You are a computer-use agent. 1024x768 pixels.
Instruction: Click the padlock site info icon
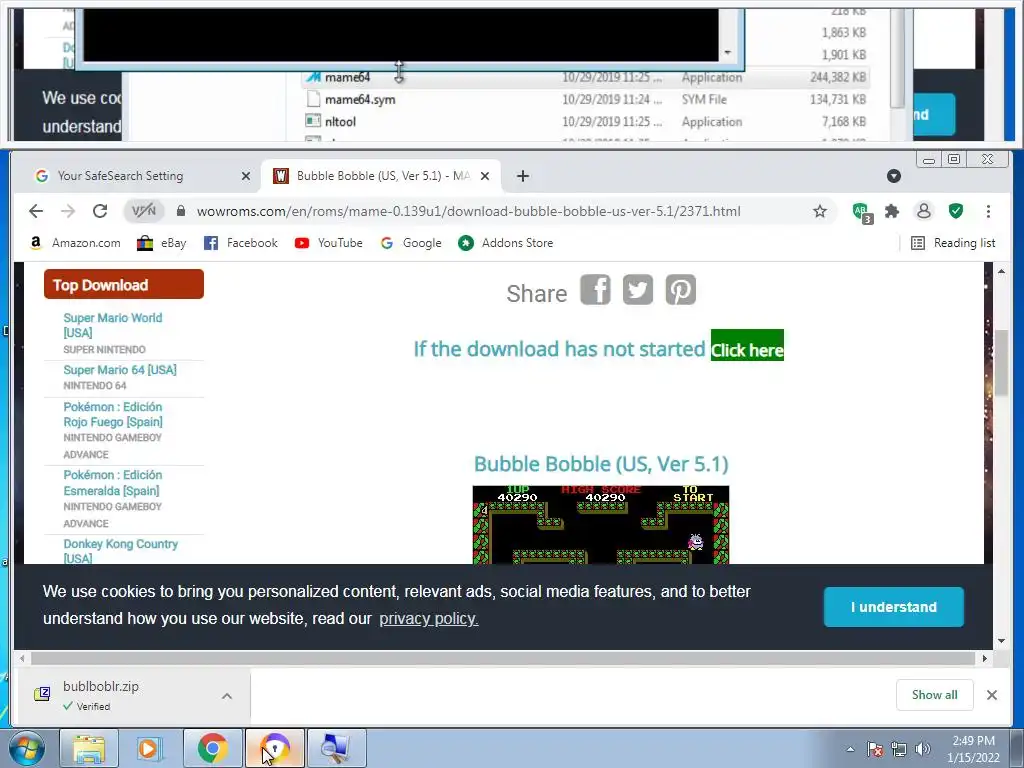[x=181, y=211]
